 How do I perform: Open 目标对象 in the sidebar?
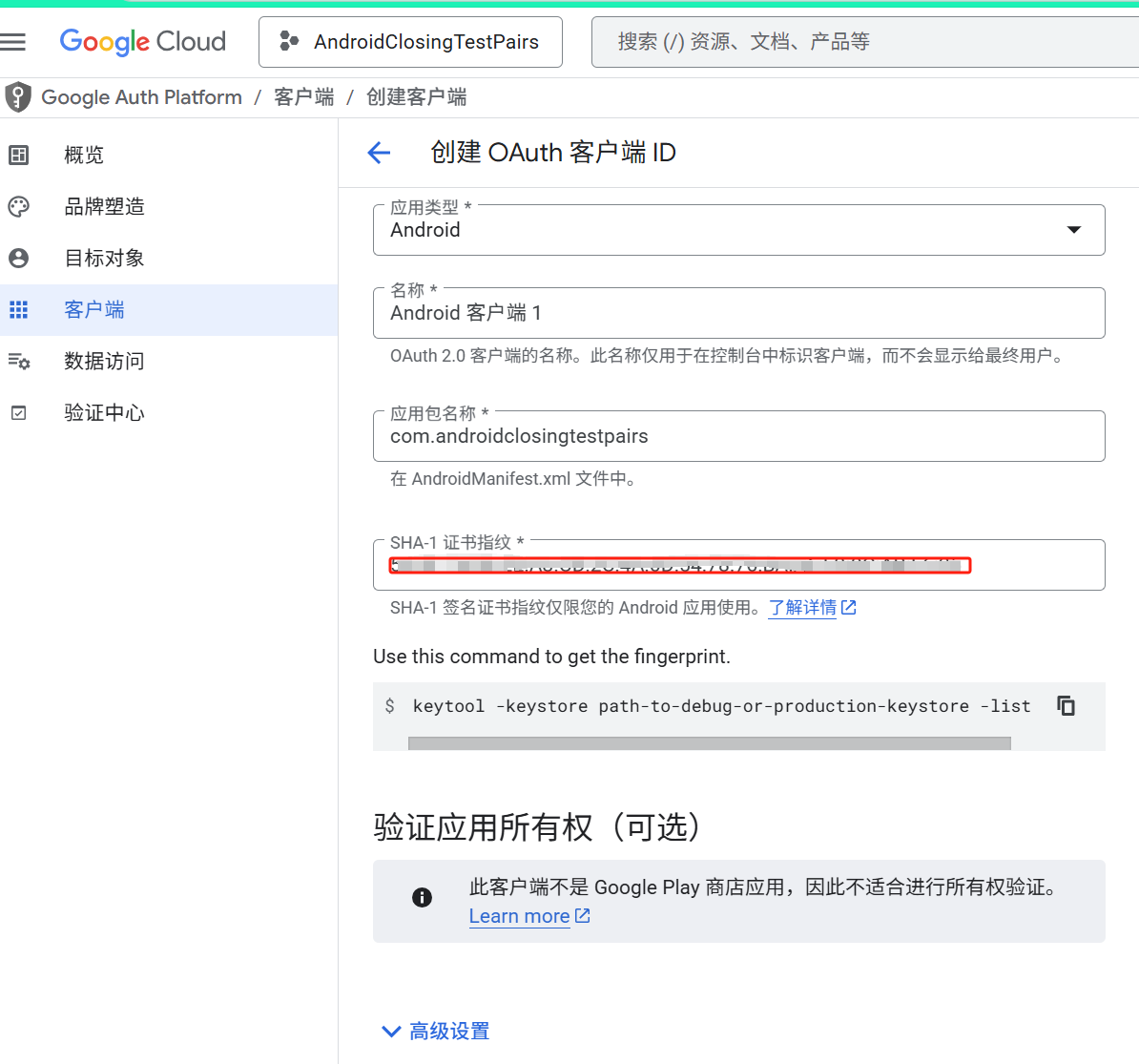pos(169,258)
